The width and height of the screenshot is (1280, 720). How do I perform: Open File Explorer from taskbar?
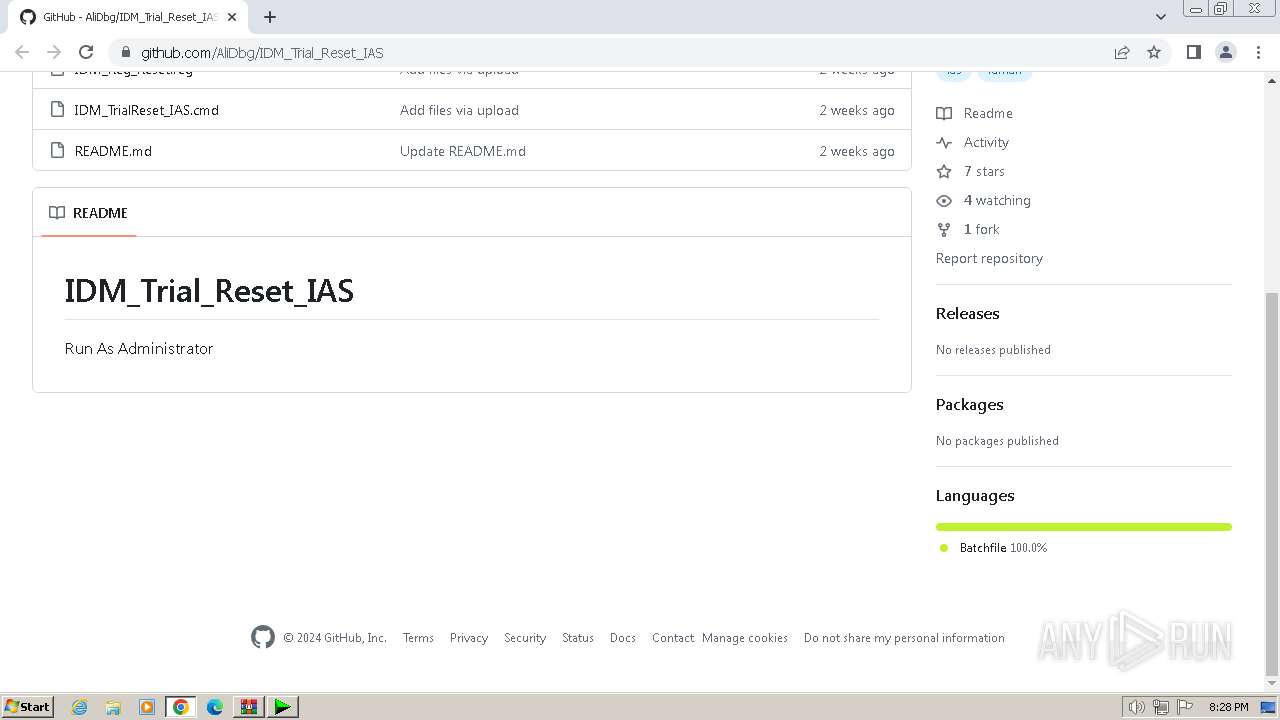(x=113, y=707)
